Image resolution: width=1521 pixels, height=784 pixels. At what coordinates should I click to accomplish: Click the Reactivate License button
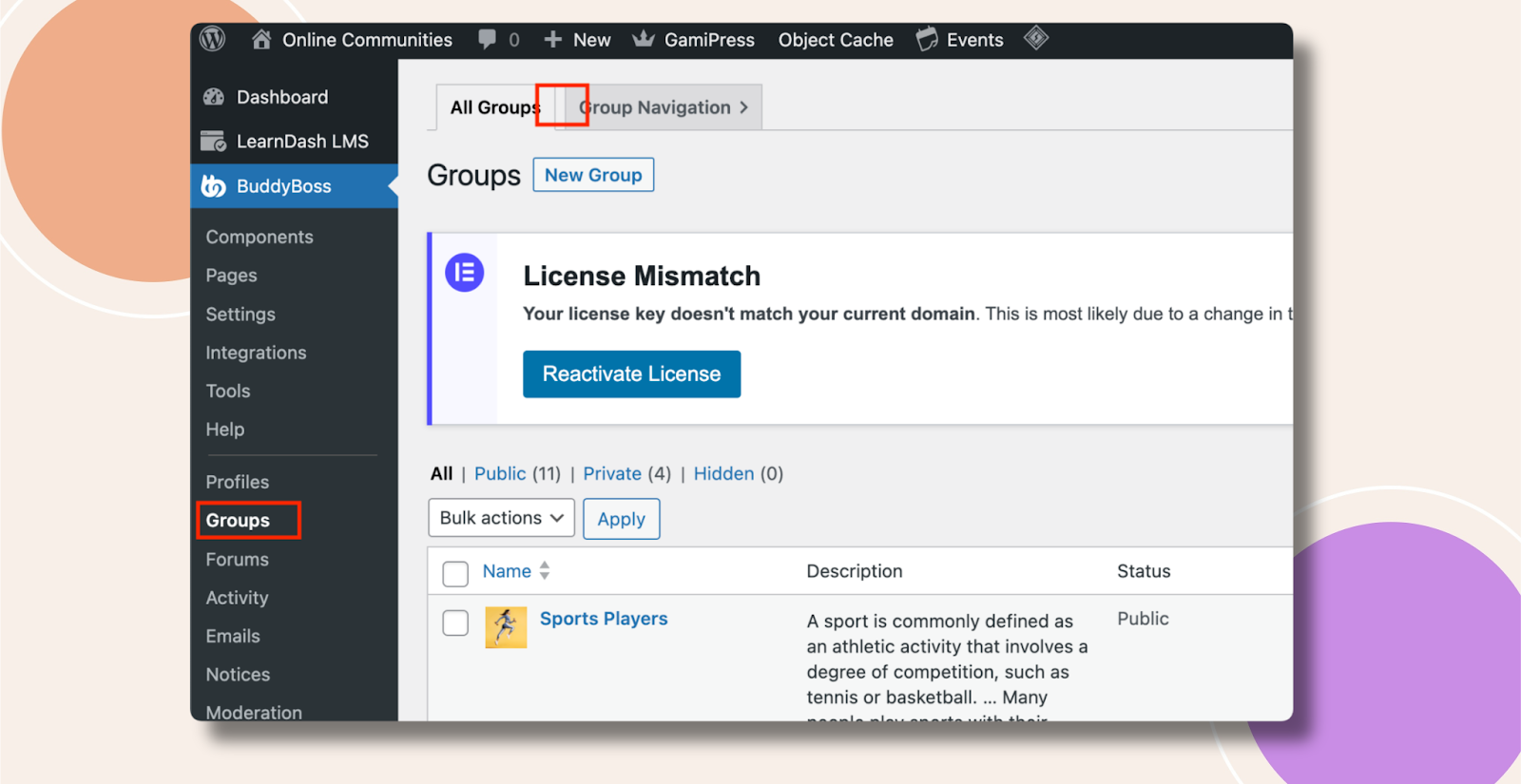631,374
